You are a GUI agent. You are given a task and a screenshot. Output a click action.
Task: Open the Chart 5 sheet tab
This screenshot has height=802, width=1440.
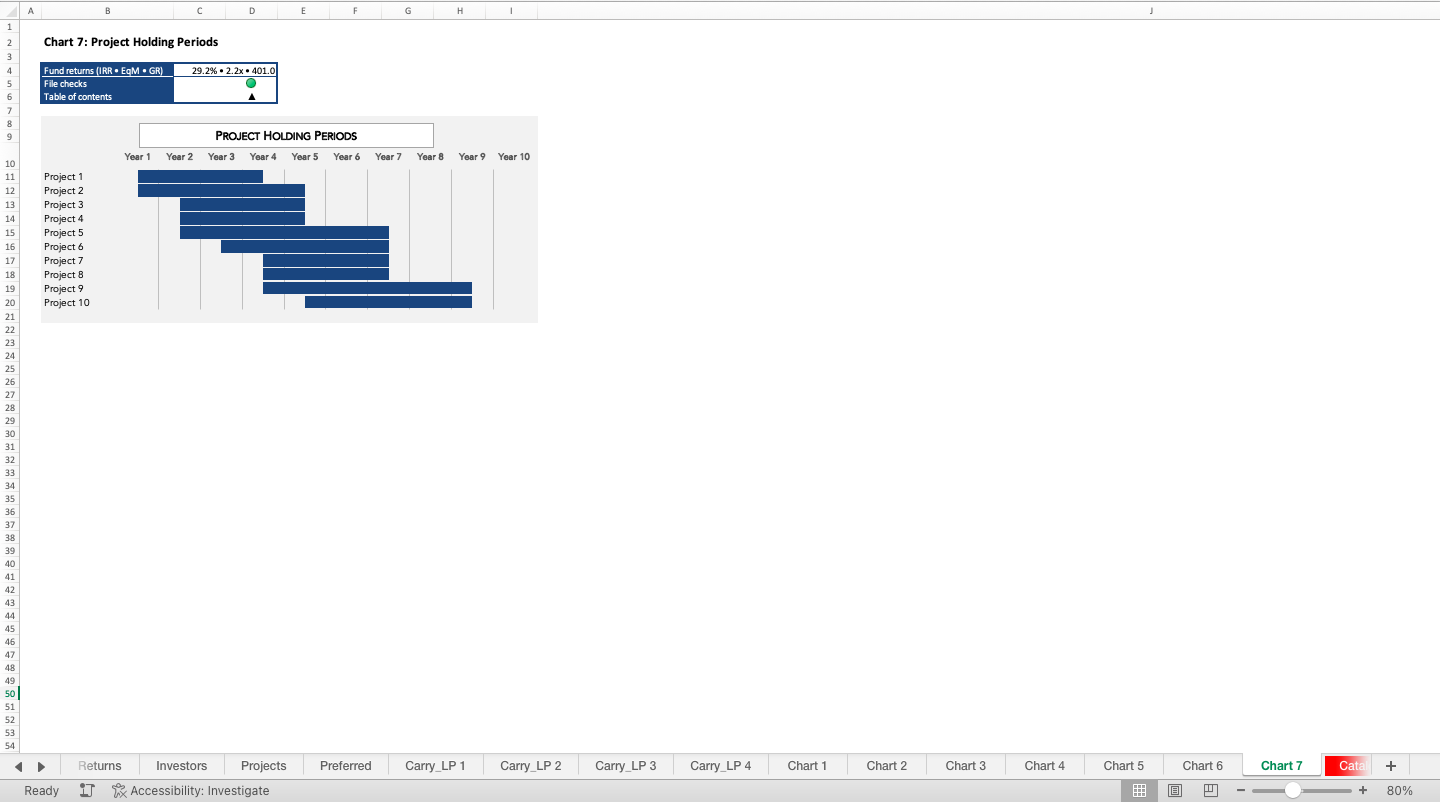point(1124,766)
